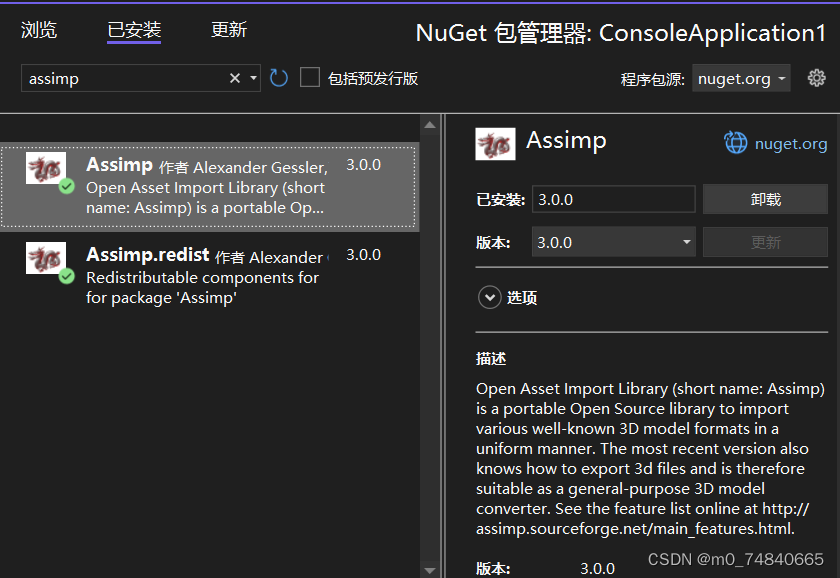
Task: Click the globe icon beside nuget.org
Action: pos(736,142)
